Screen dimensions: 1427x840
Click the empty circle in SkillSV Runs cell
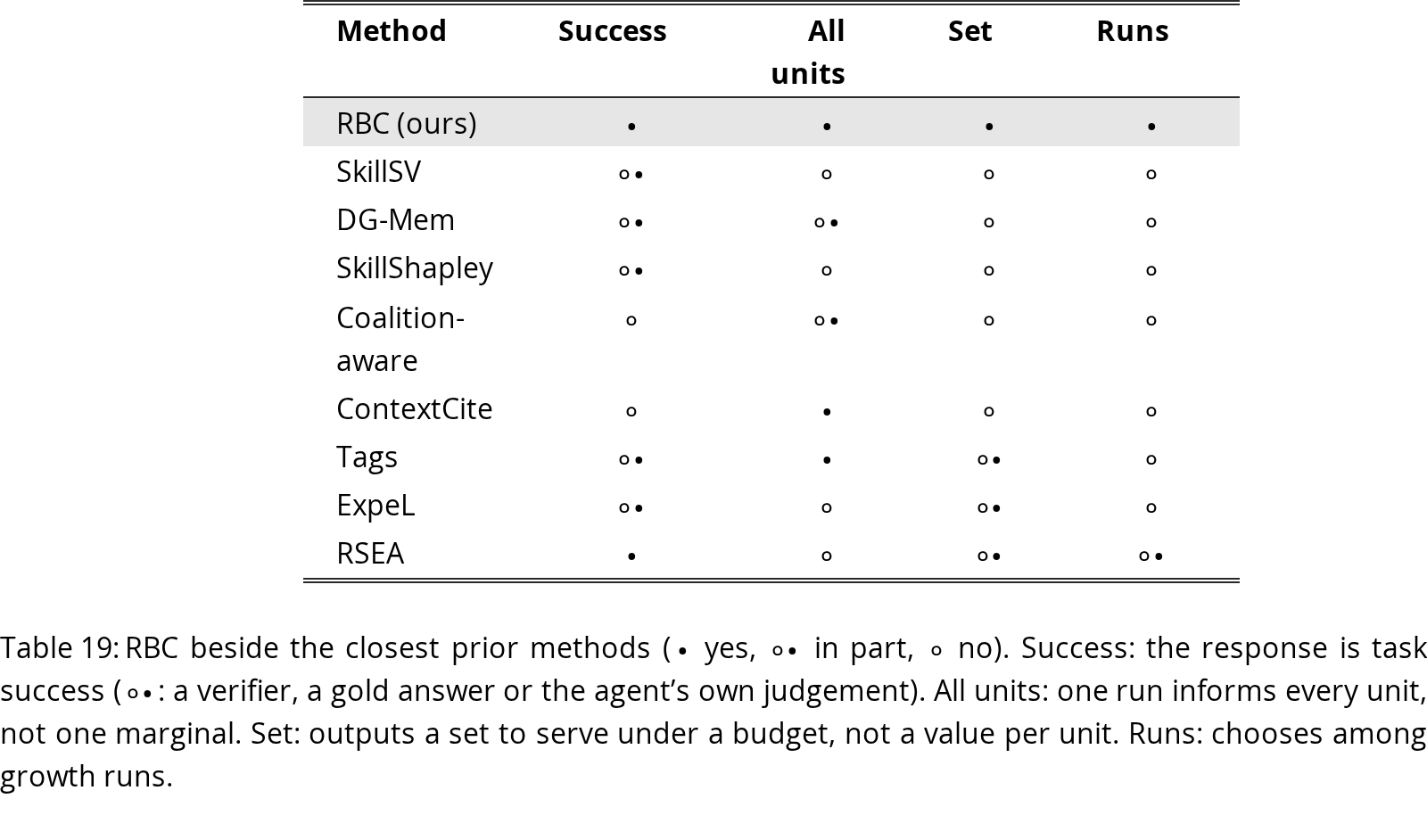tap(1151, 175)
